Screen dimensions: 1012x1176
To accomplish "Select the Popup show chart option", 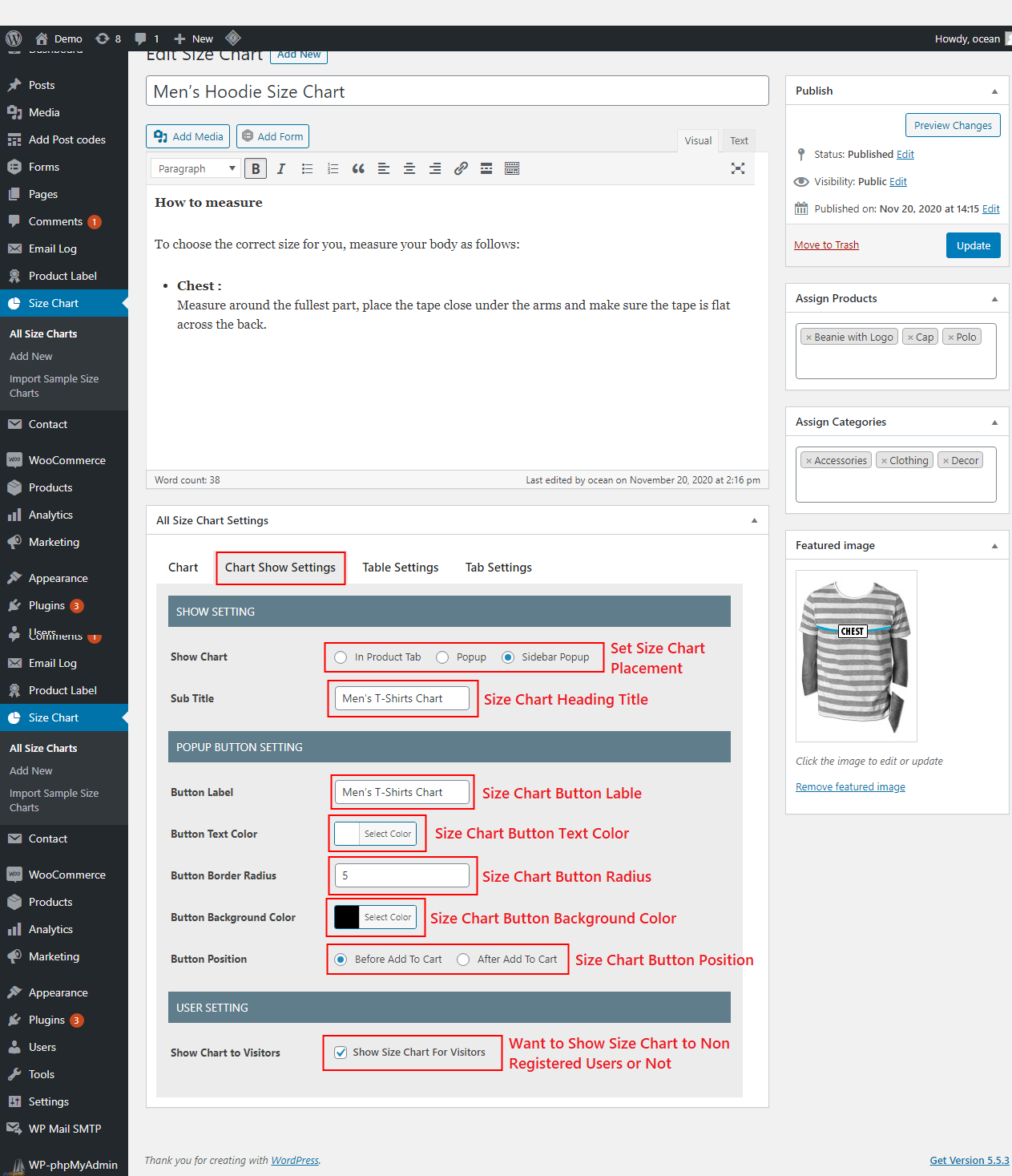I will tap(442, 657).
